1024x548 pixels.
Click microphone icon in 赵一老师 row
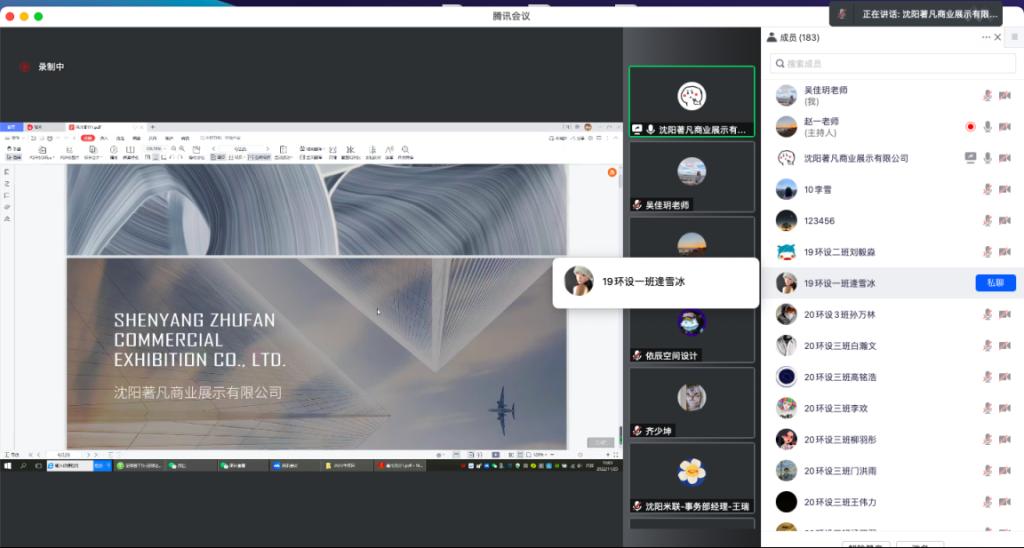[987, 127]
